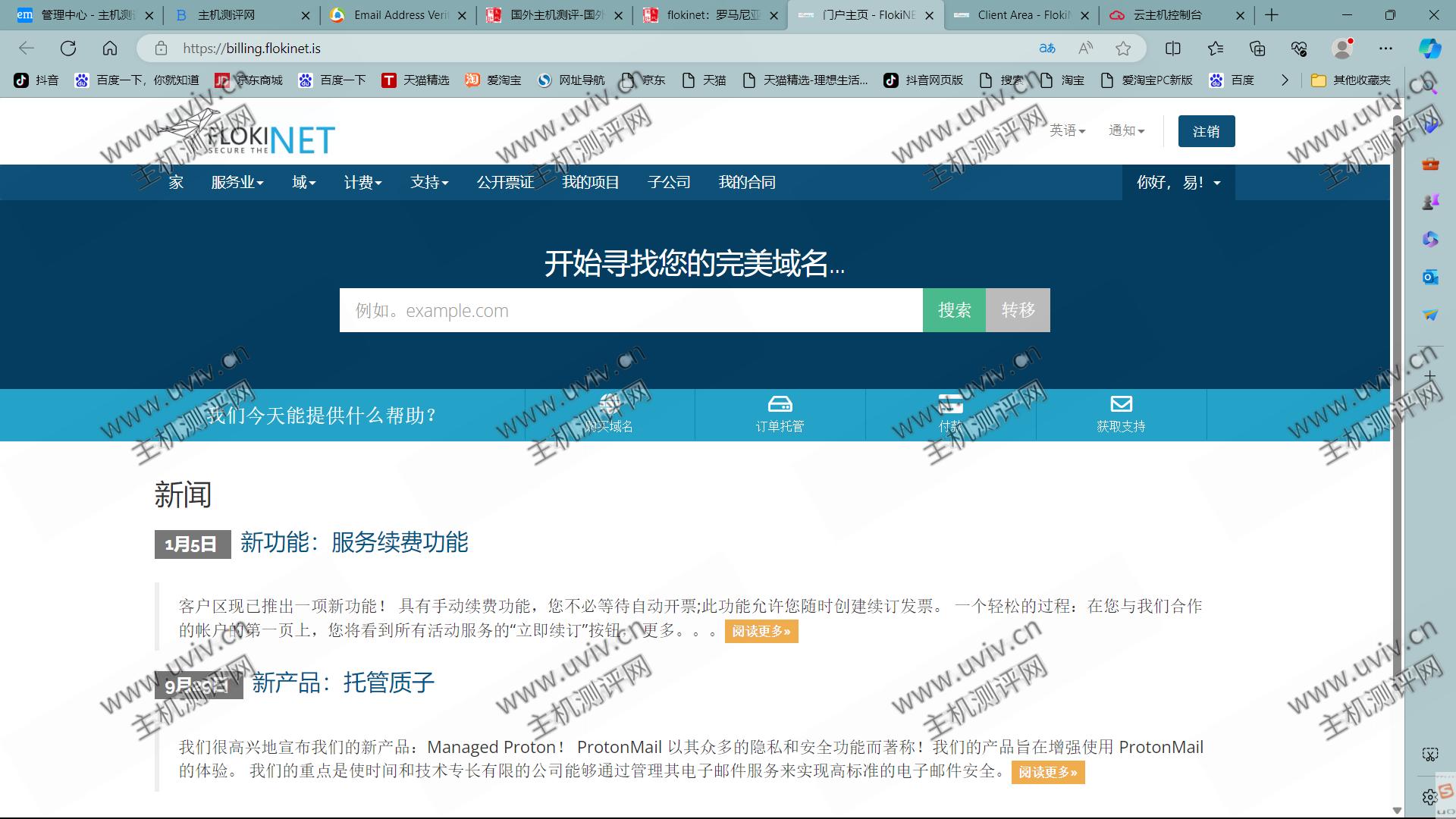Click the order hosting server icon
This screenshot has height=819, width=1456.
pos(780,403)
